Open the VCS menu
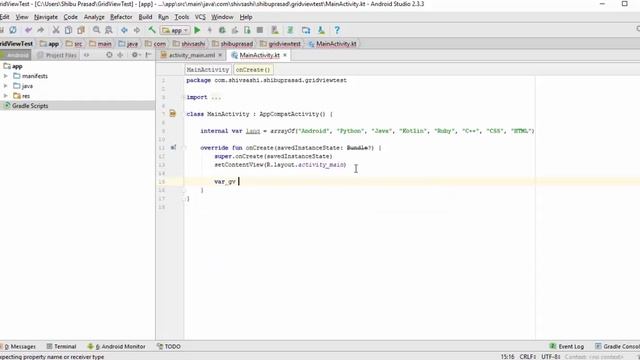 (x=200, y=17)
